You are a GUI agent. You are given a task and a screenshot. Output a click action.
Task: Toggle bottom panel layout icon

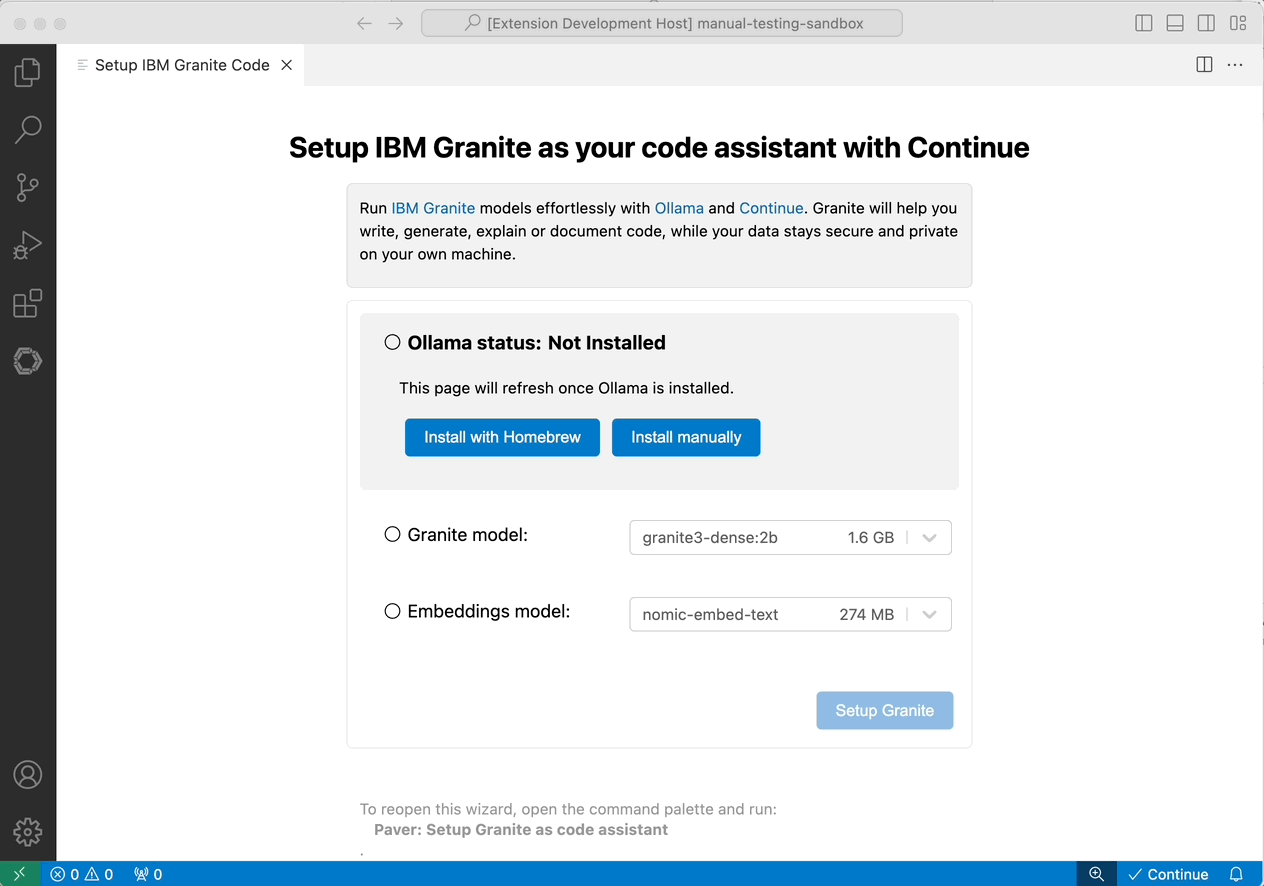point(1175,23)
